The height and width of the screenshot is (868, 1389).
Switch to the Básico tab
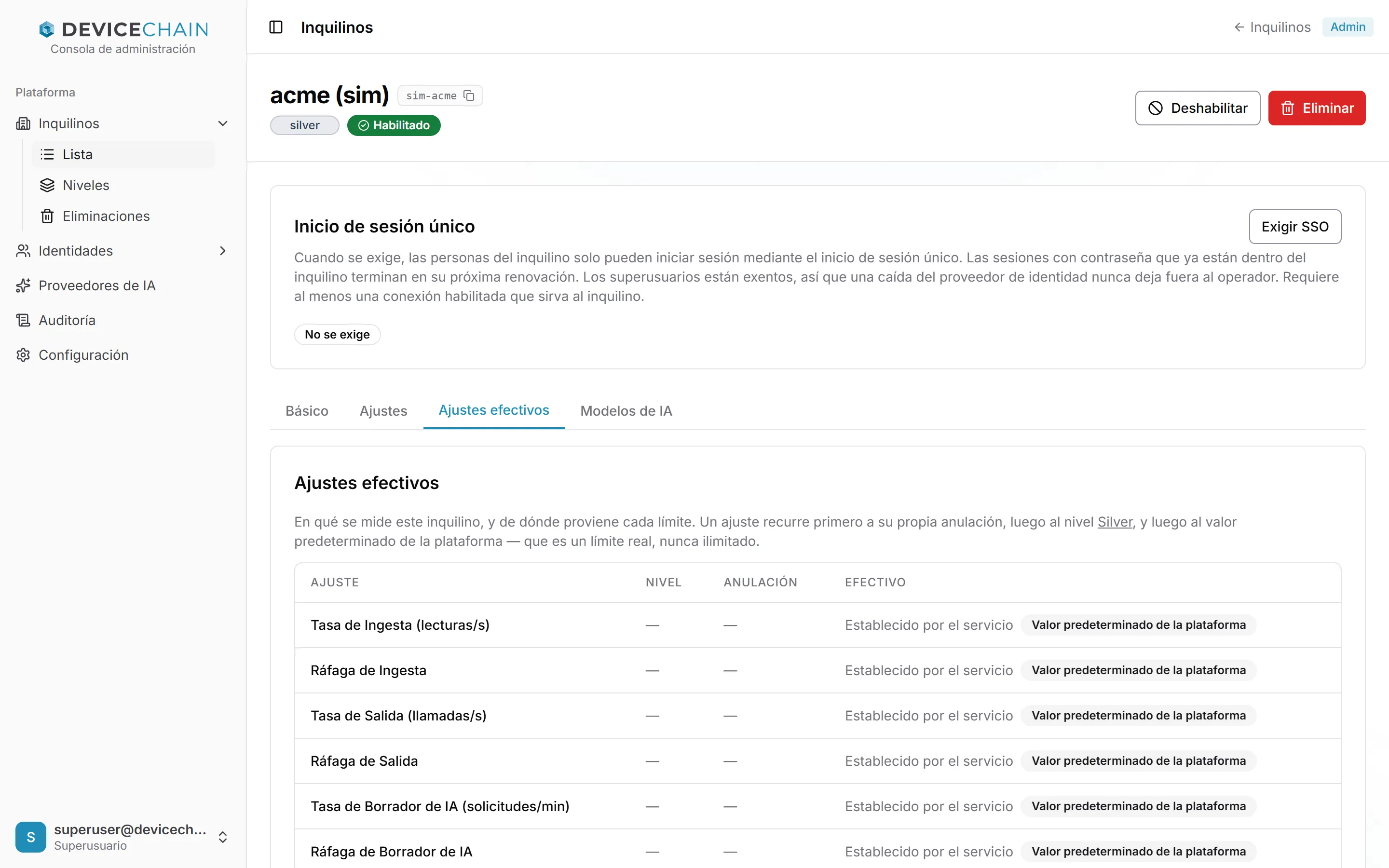307,411
